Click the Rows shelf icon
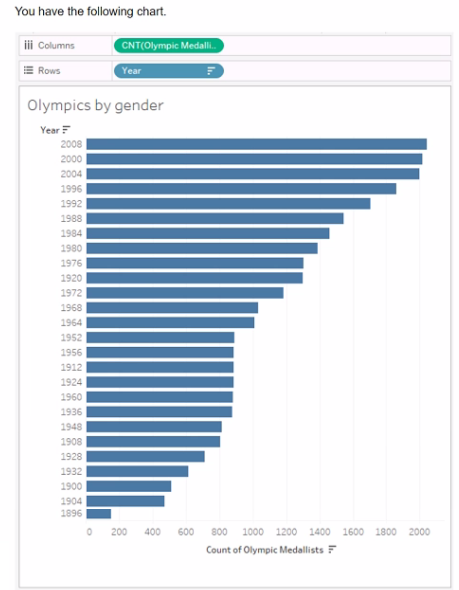The image size is (459, 590). [28, 70]
